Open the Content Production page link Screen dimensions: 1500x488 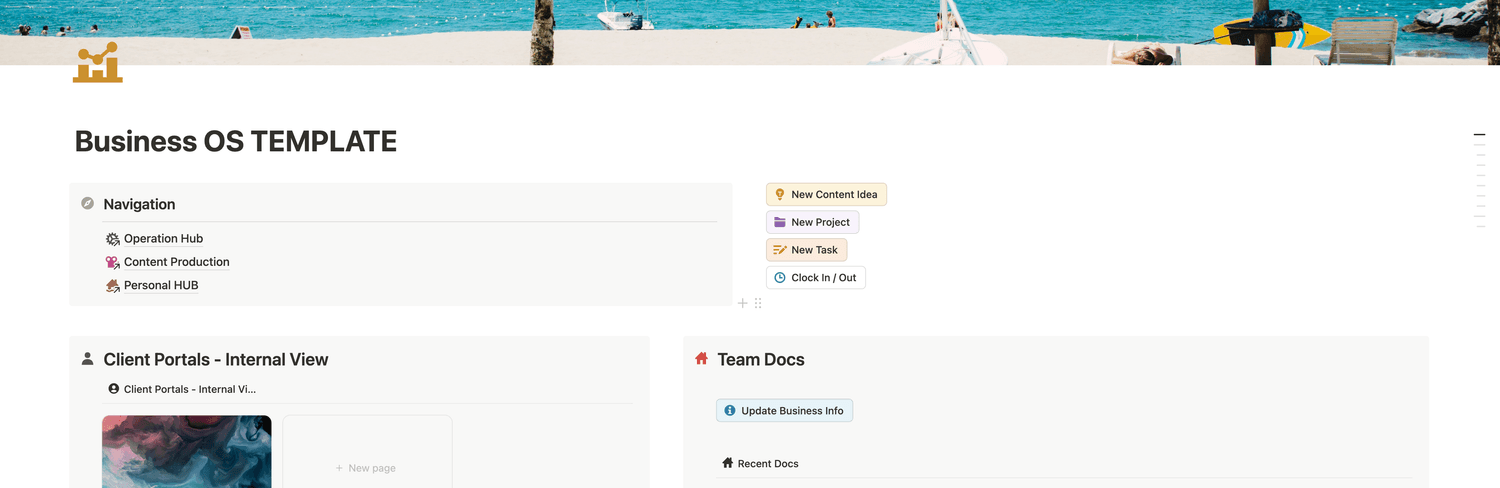click(x=177, y=262)
